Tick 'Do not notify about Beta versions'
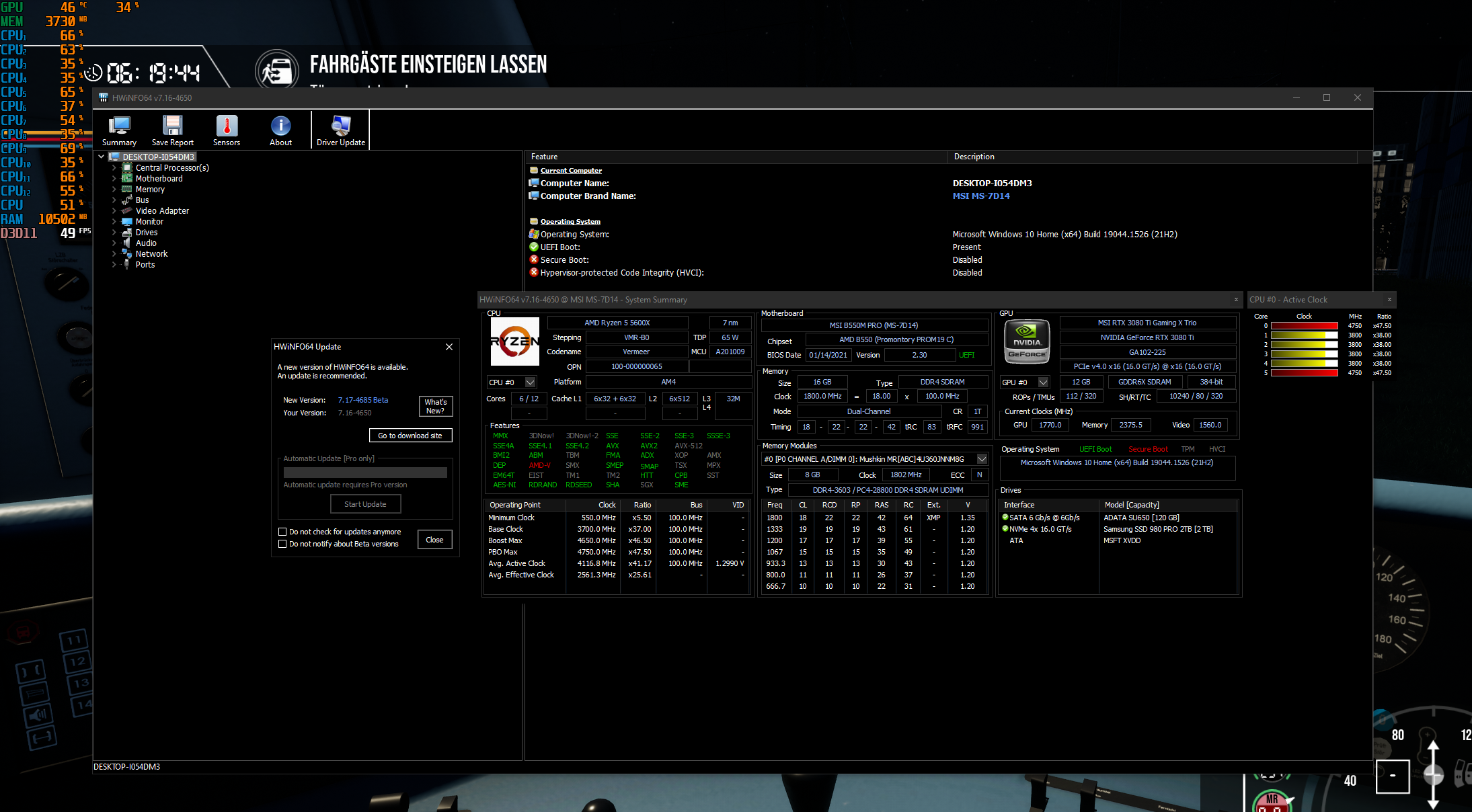Viewport: 1472px width, 812px height. click(282, 544)
